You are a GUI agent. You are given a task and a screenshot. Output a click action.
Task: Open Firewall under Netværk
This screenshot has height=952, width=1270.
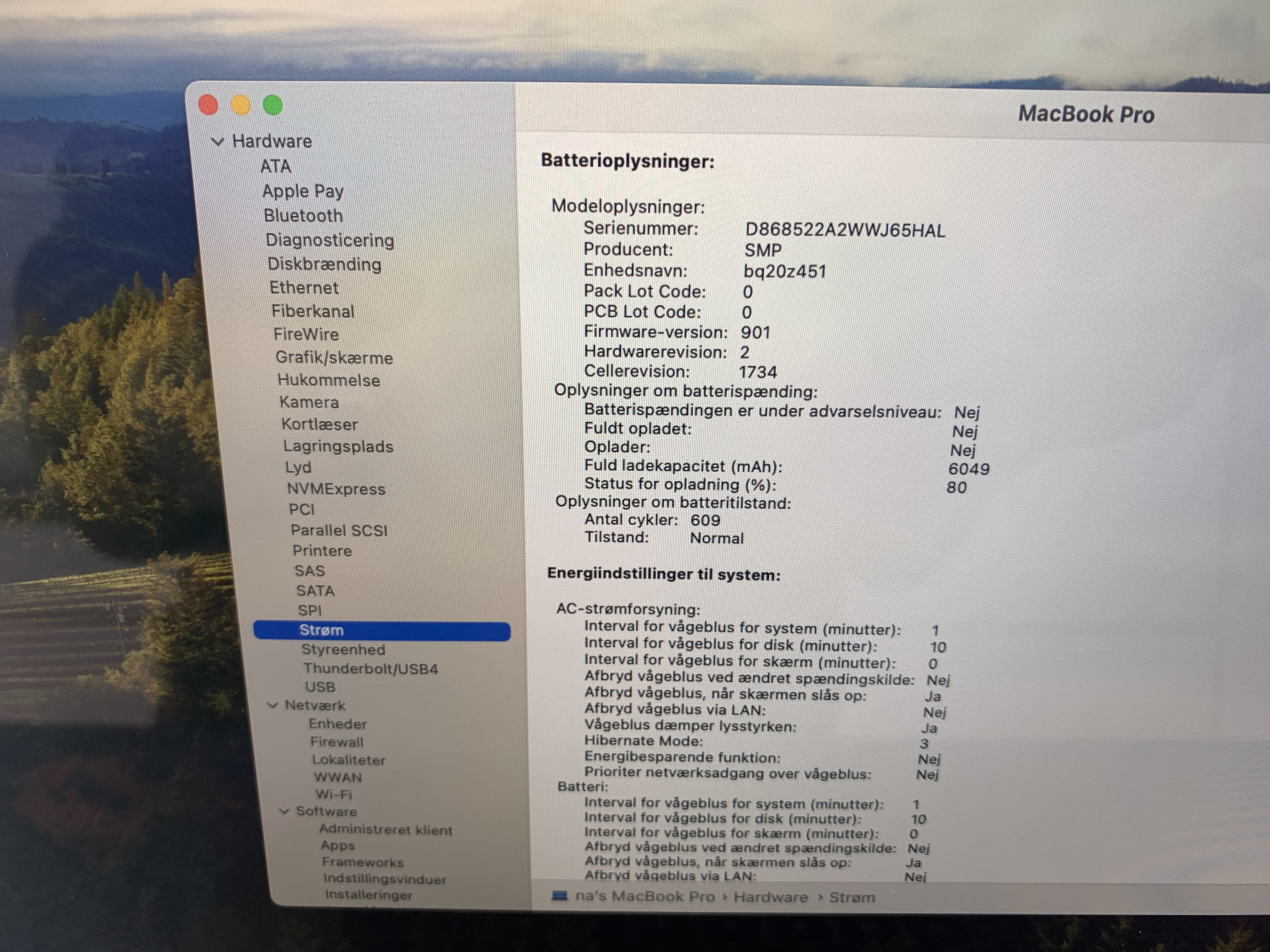click(x=337, y=741)
